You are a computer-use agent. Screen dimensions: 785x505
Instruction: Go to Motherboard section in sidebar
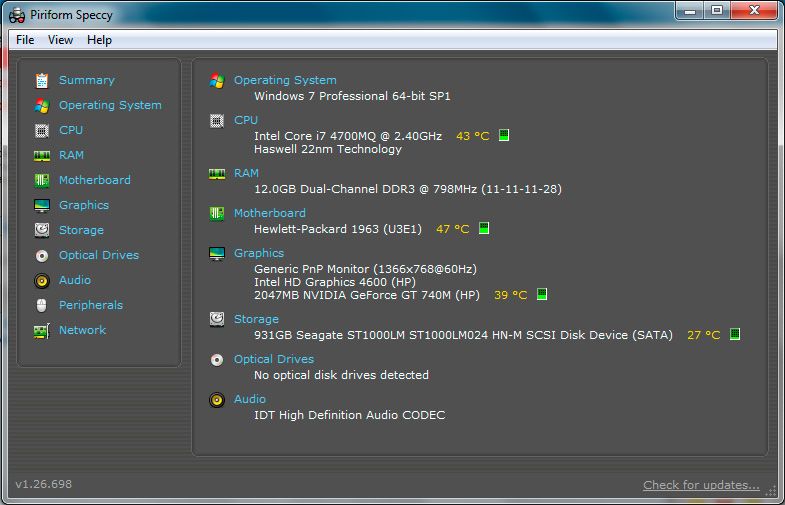coord(95,180)
